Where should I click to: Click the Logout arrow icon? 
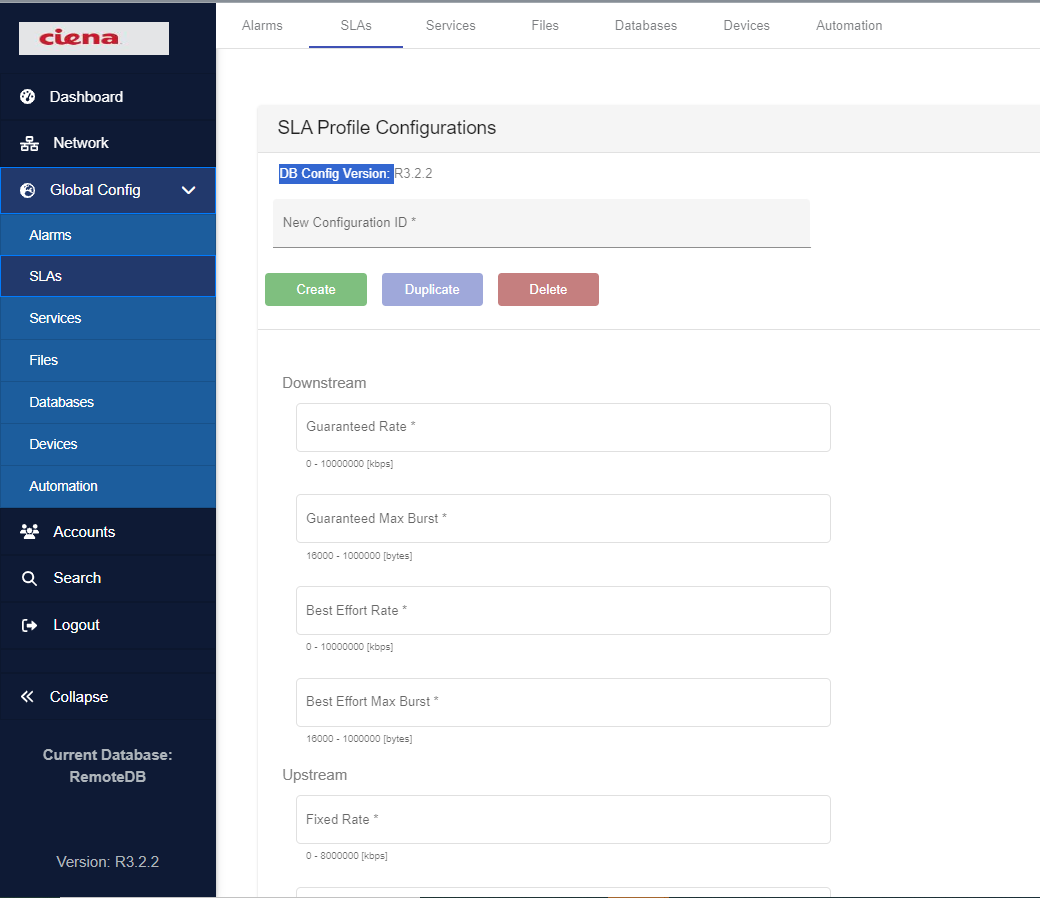click(29, 625)
